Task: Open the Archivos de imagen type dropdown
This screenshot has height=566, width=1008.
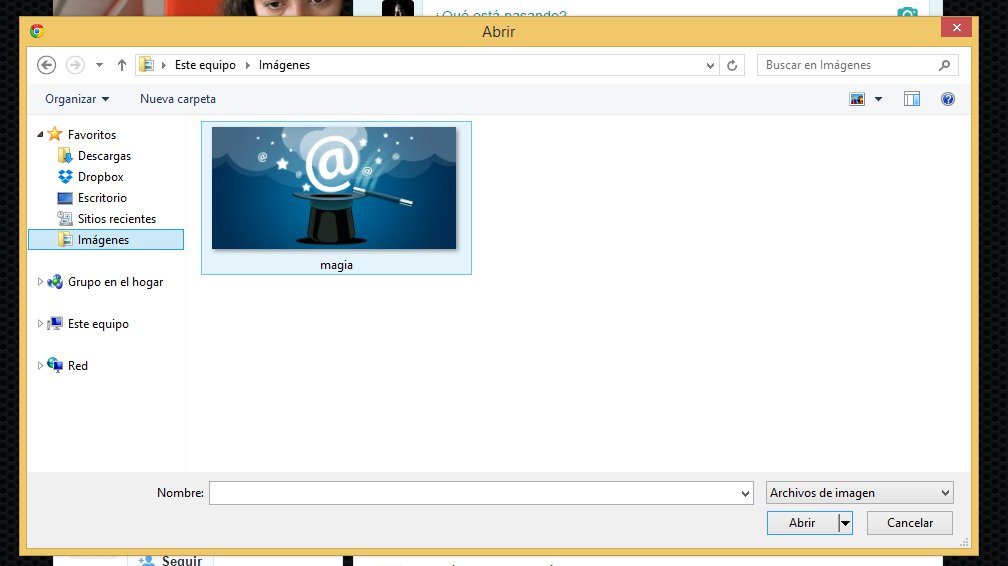Action: (860, 493)
